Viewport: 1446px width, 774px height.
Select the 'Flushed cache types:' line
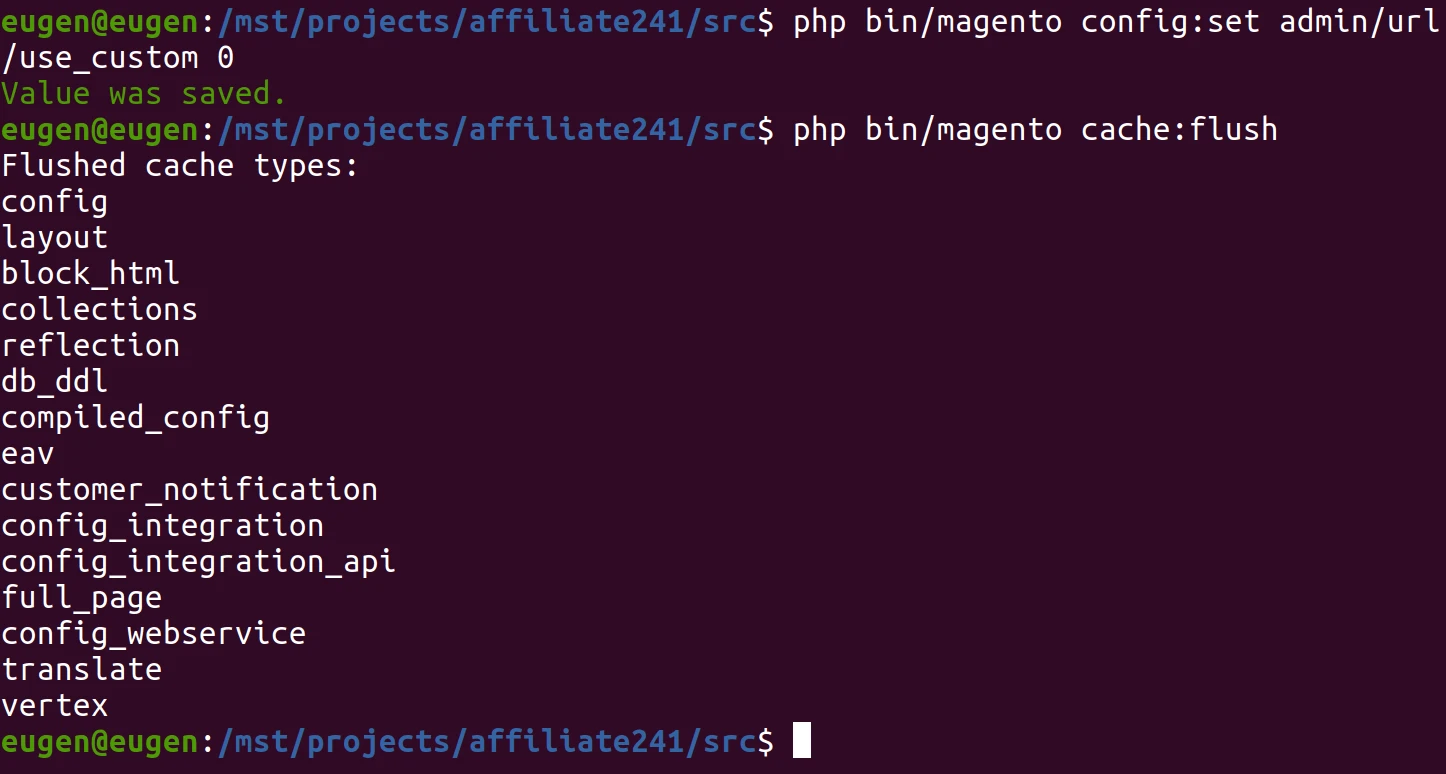pyautogui.click(x=180, y=166)
